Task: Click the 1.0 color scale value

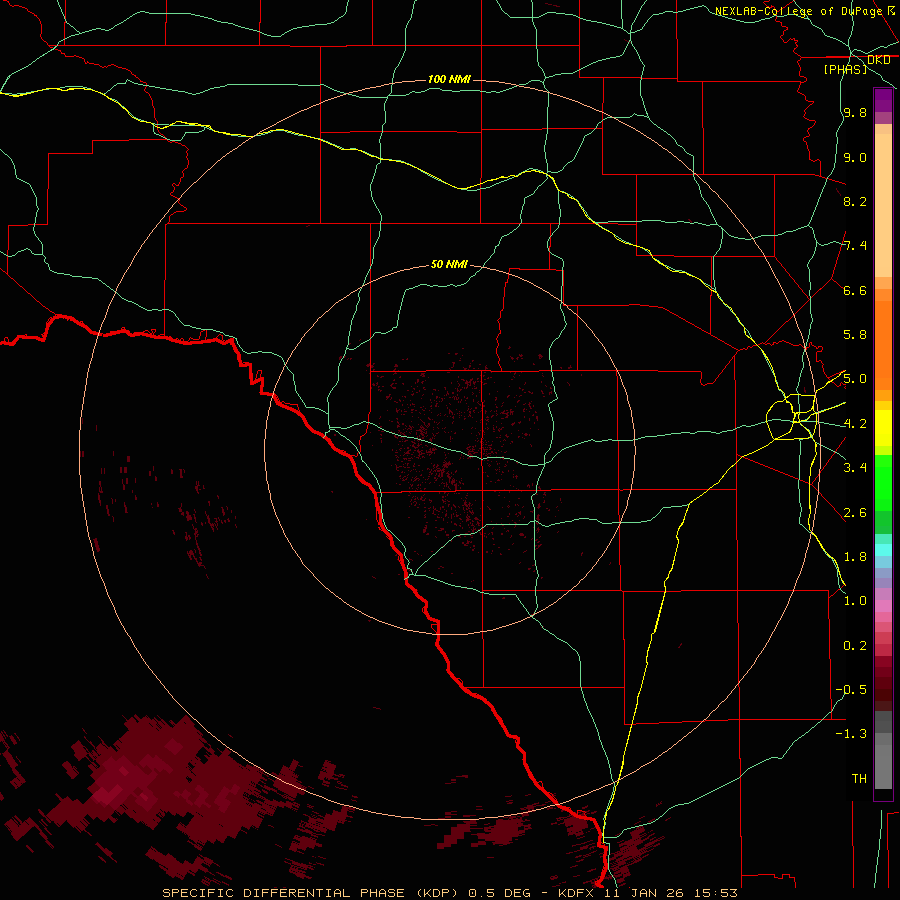Action: coord(855,600)
